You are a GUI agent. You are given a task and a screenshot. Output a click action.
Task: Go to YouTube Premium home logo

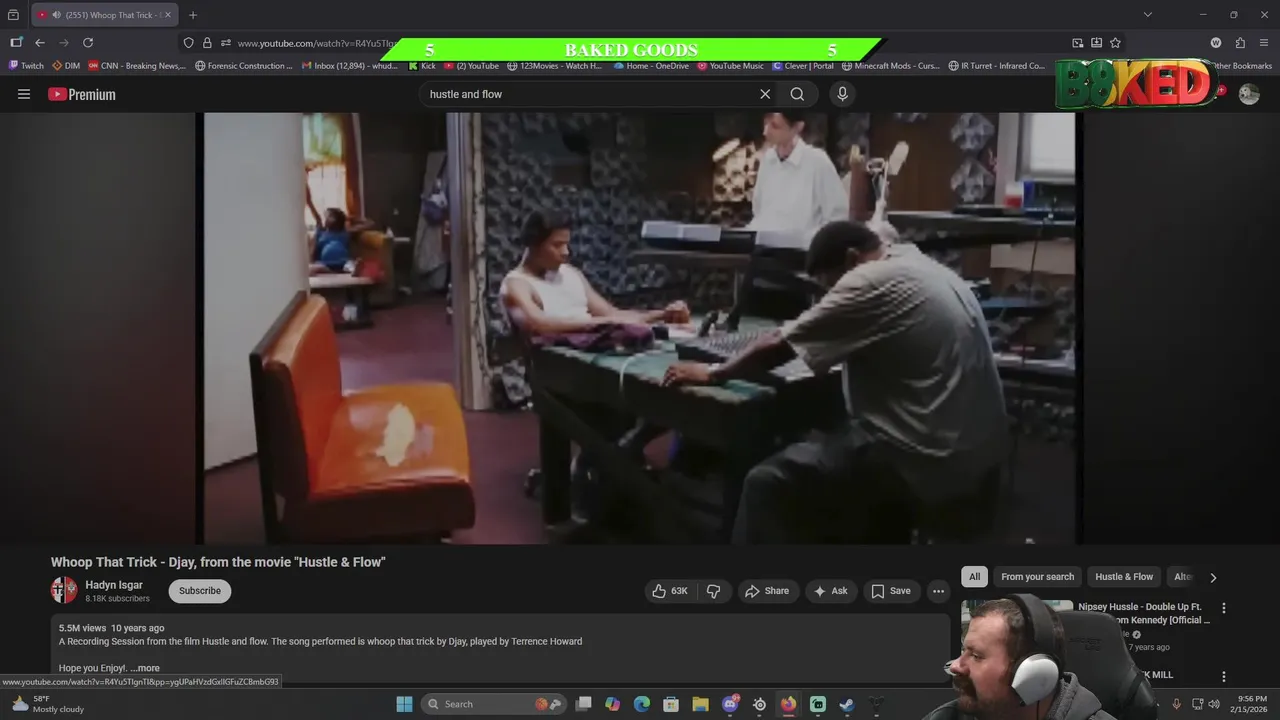(x=82, y=94)
